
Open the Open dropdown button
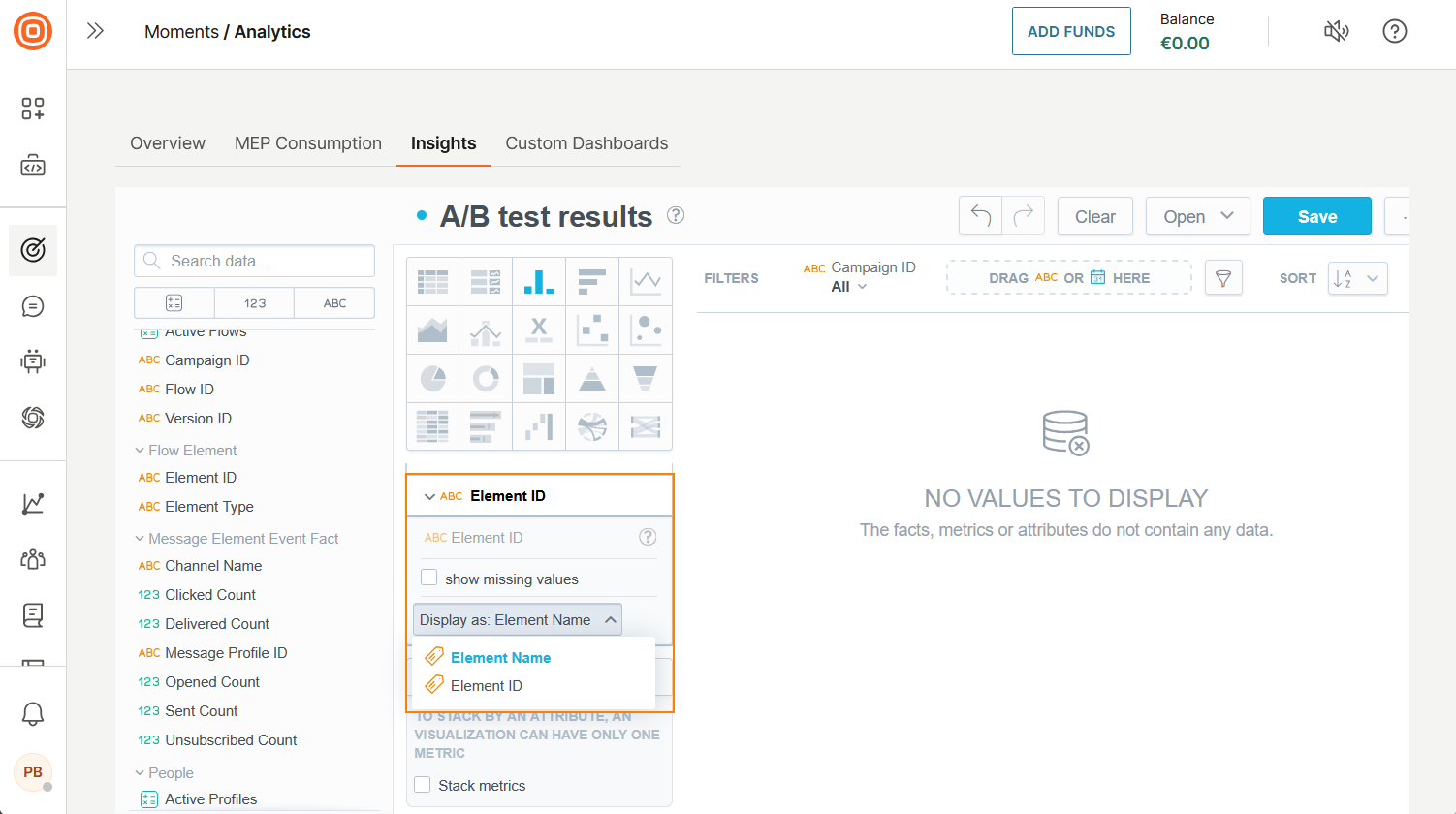(x=1198, y=216)
